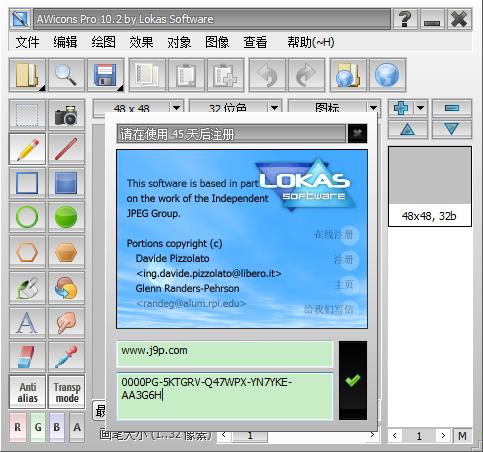Screen dimensions: 483x452
Task: Open the 文件 menu
Action: click(x=27, y=42)
